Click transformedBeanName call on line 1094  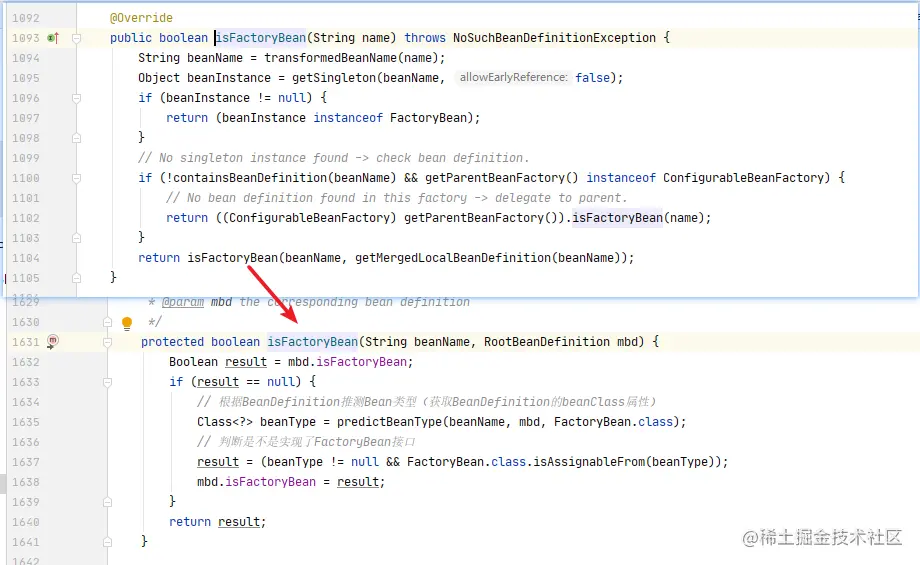(x=330, y=58)
